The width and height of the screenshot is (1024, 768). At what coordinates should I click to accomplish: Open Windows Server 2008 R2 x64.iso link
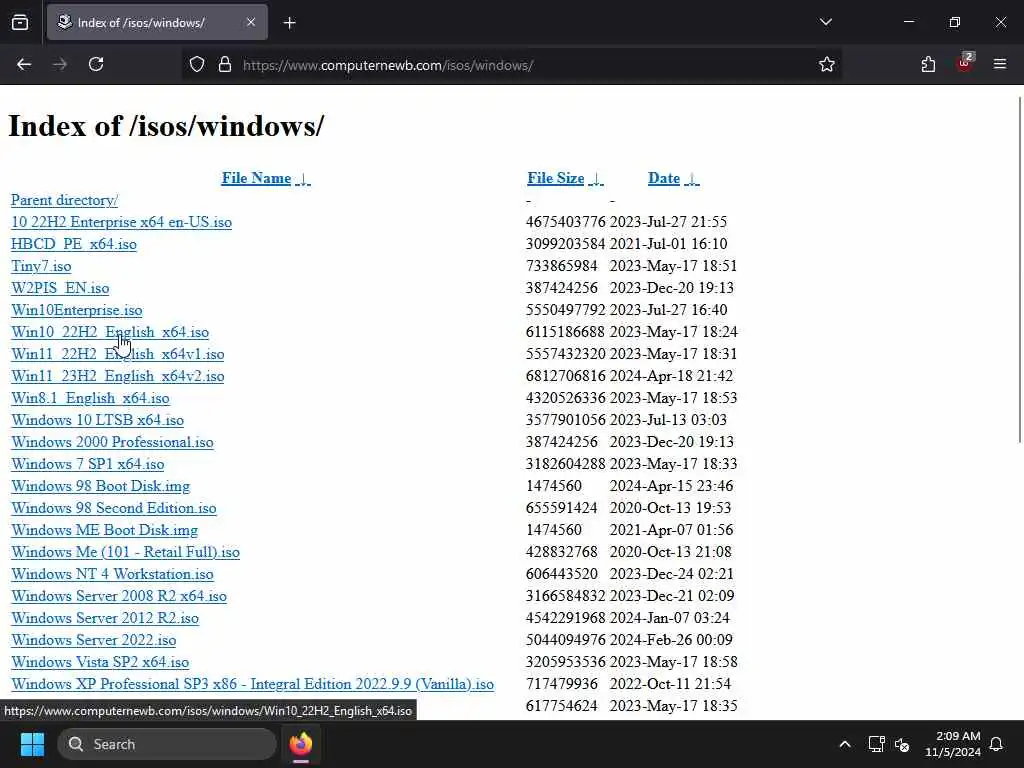point(119,596)
